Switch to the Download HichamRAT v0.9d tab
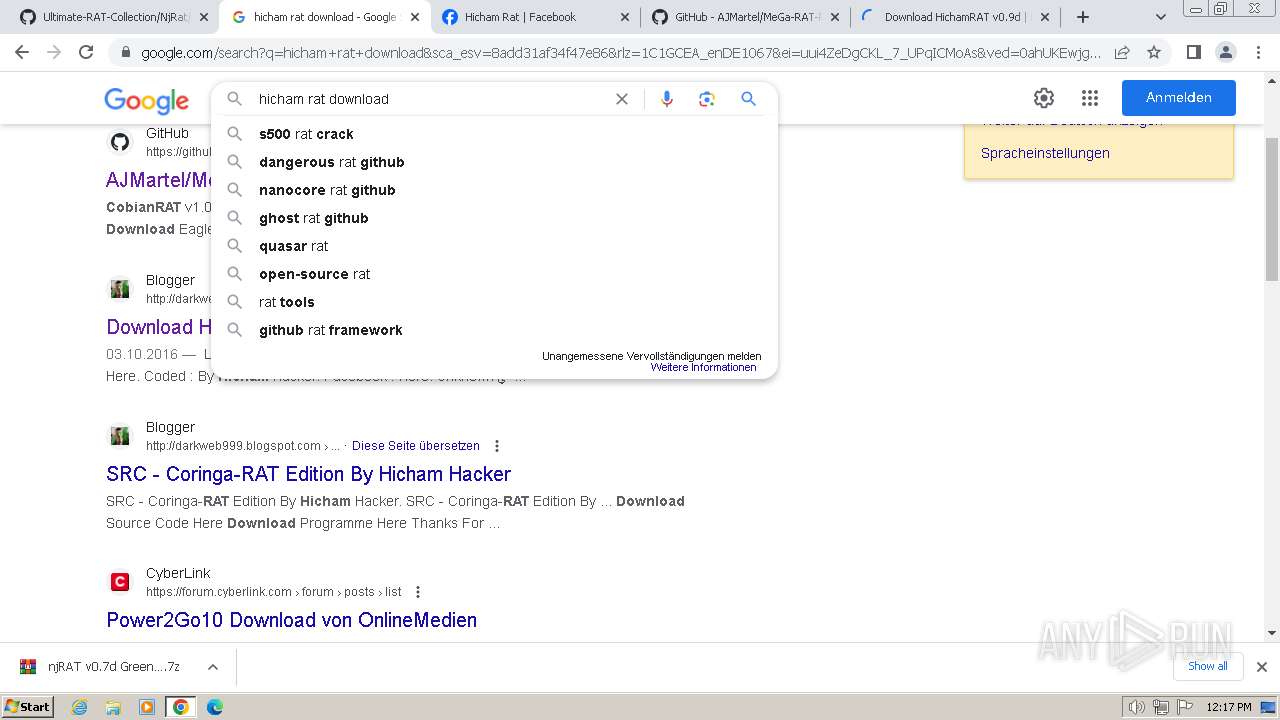Screen dimensions: 1280x720 956,17
